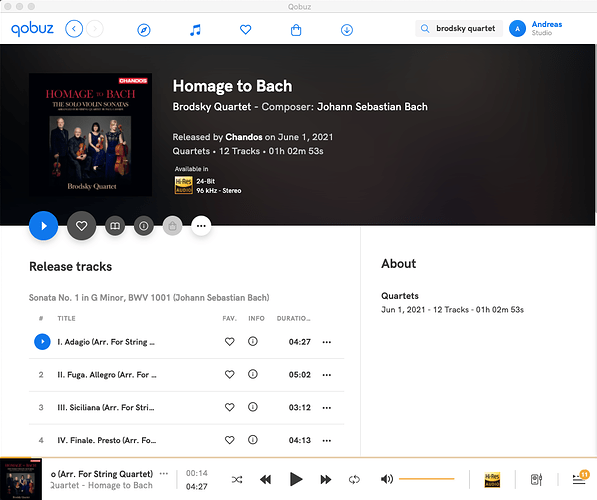Click the TITLE column header
The width and height of the screenshot is (597, 500).
click(66, 318)
